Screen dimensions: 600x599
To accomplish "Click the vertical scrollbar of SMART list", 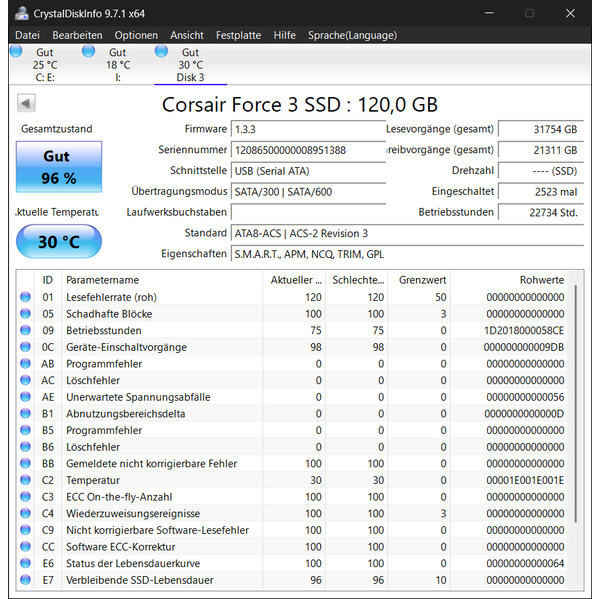I will click(577, 400).
